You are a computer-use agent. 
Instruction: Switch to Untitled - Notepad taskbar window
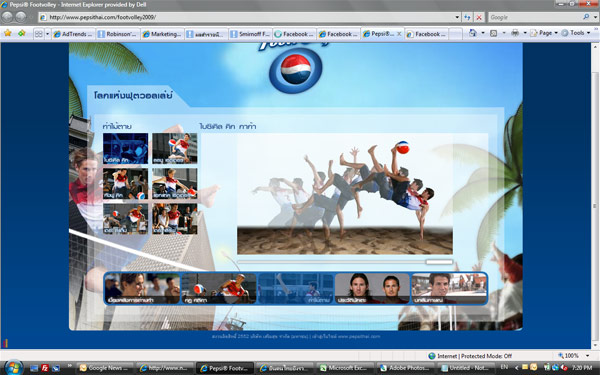tap(465, 368)
